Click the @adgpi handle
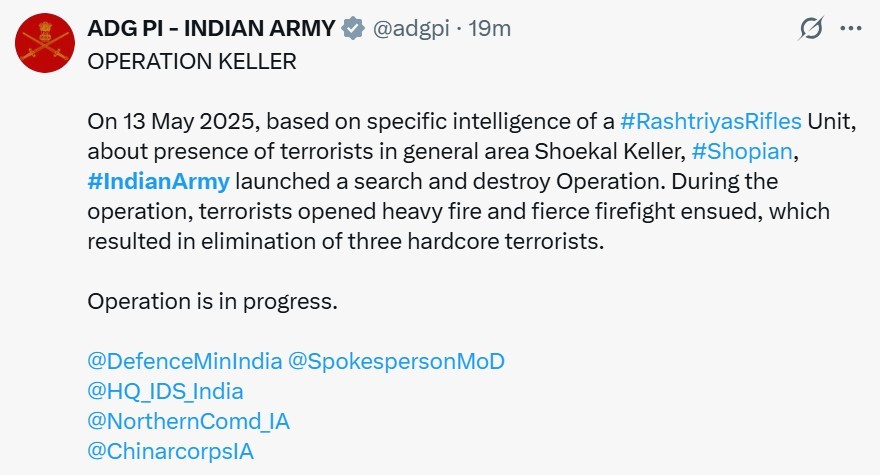The width and height of the screenshot is (880, 475). pyautogui.click(x=411, y=28)
